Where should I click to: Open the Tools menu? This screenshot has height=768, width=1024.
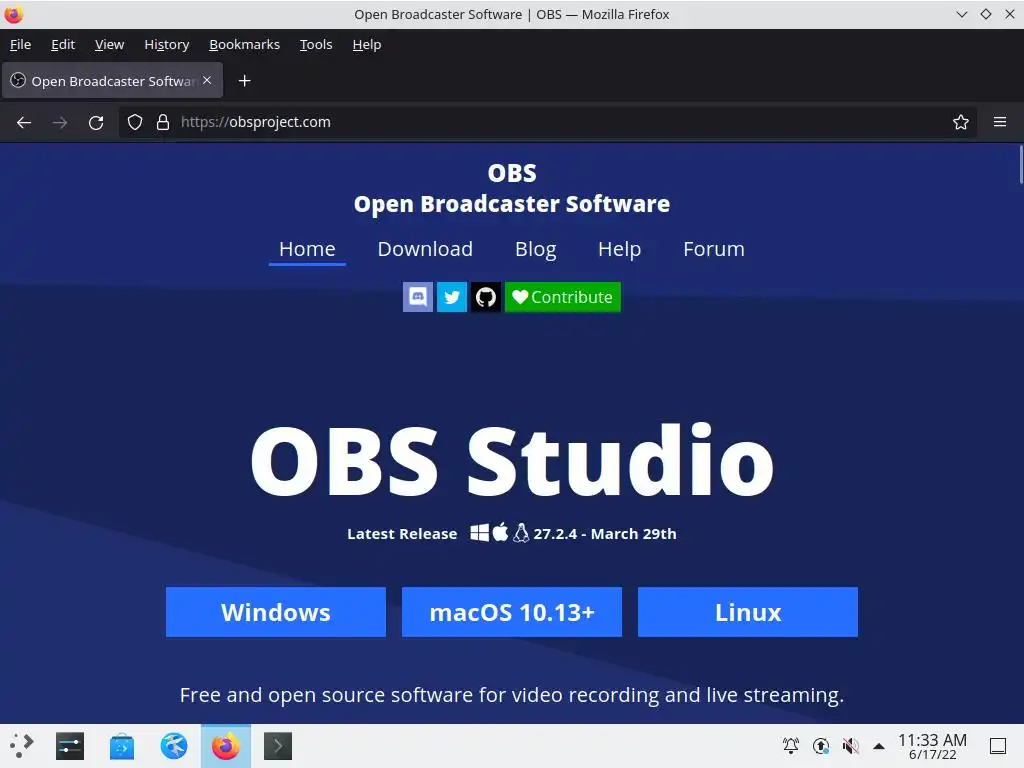pos(316,44)
